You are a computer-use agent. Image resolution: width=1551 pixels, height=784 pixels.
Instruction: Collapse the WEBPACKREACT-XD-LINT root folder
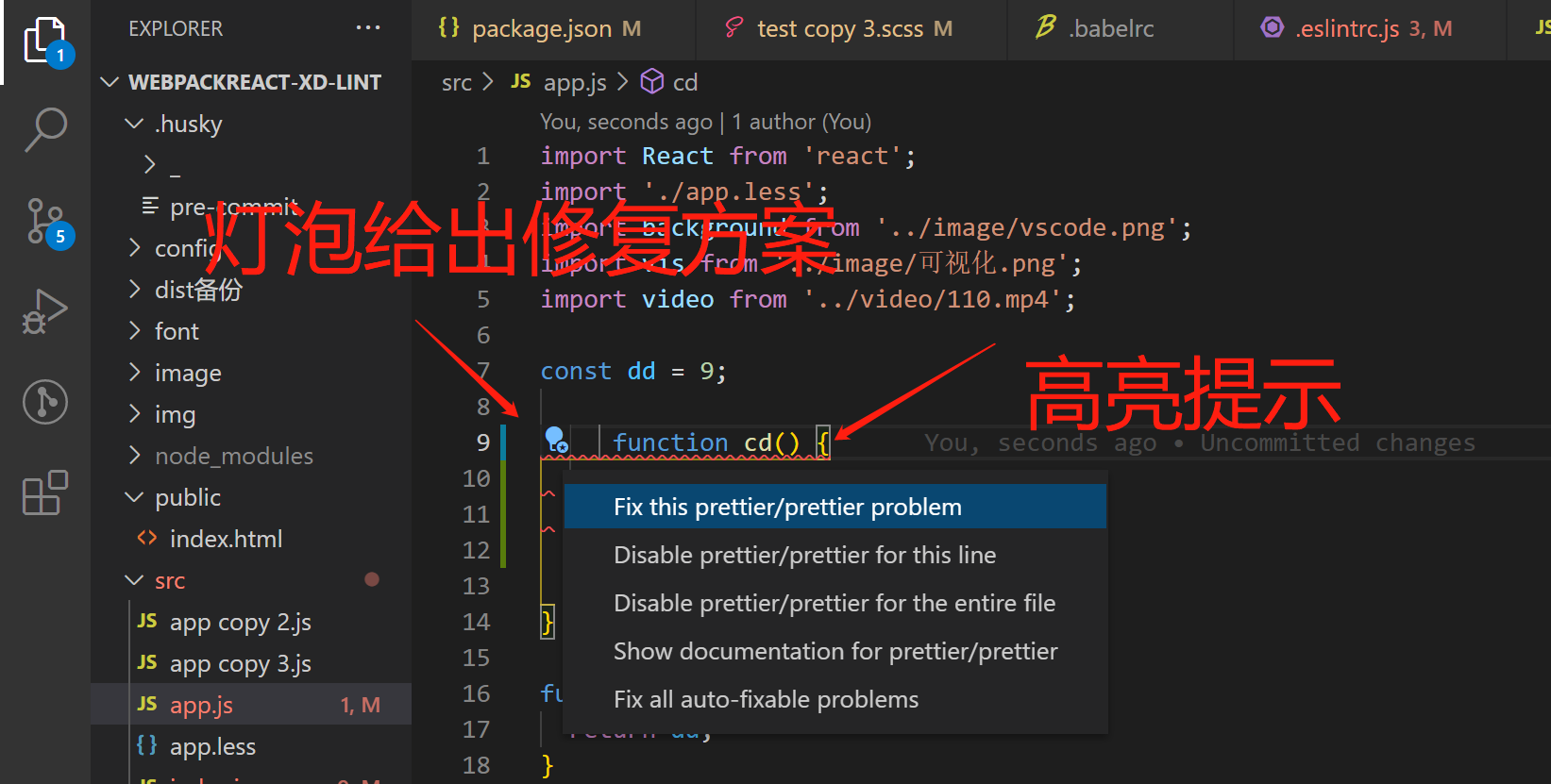click(x=110, y=82)
